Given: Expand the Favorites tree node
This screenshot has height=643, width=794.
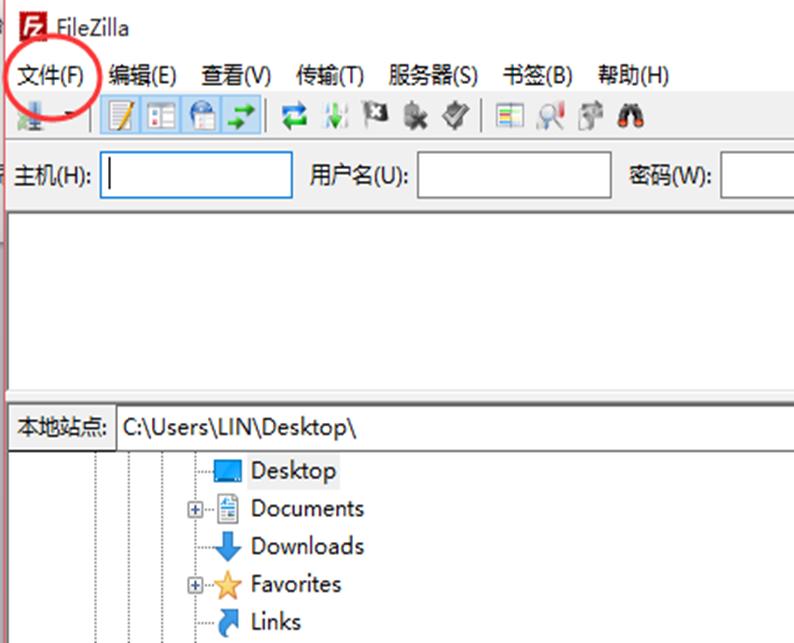Looking at the screenshot, I should (195, 585).
